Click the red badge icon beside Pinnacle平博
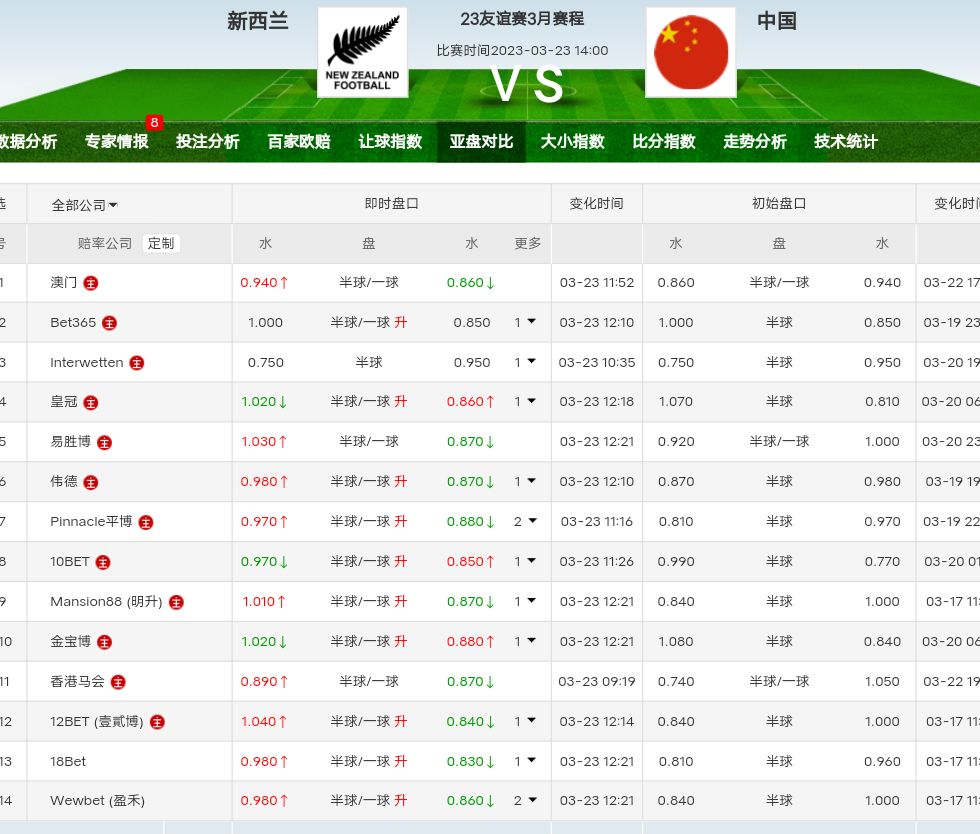 pos(146,522)
